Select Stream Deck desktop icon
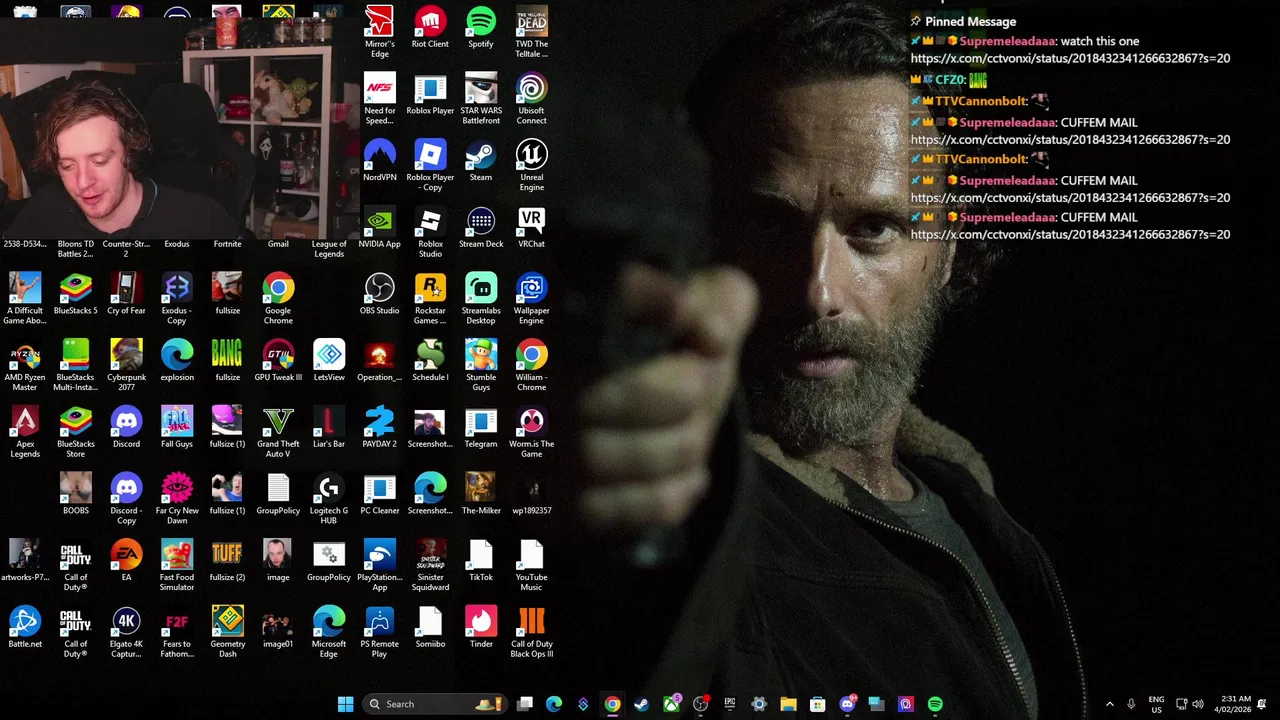The height and width of the screenshot is (720, 1280). (481, 227)
